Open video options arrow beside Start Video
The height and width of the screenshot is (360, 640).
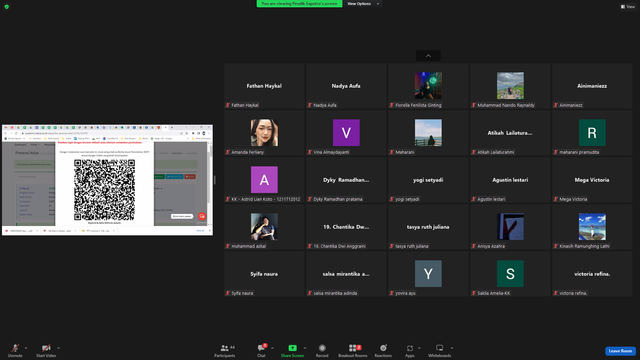click(x=58, y=348)
